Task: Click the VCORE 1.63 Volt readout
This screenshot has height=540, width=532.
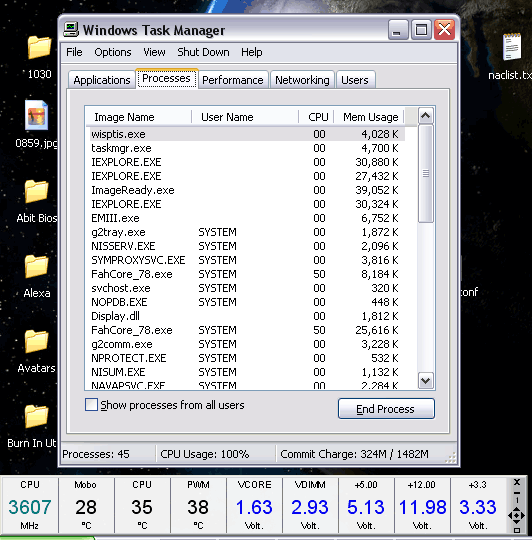Action: tap(254, 505)
